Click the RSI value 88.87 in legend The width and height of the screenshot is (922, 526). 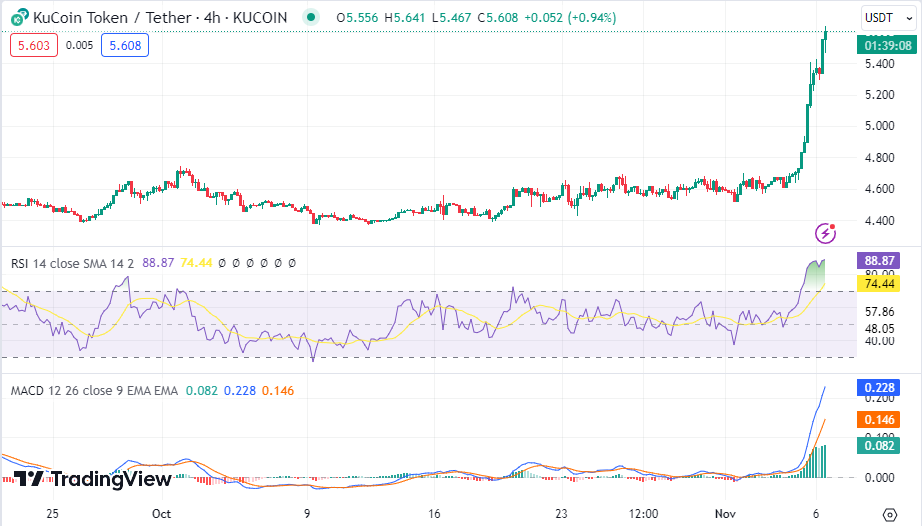click(158, 263)
